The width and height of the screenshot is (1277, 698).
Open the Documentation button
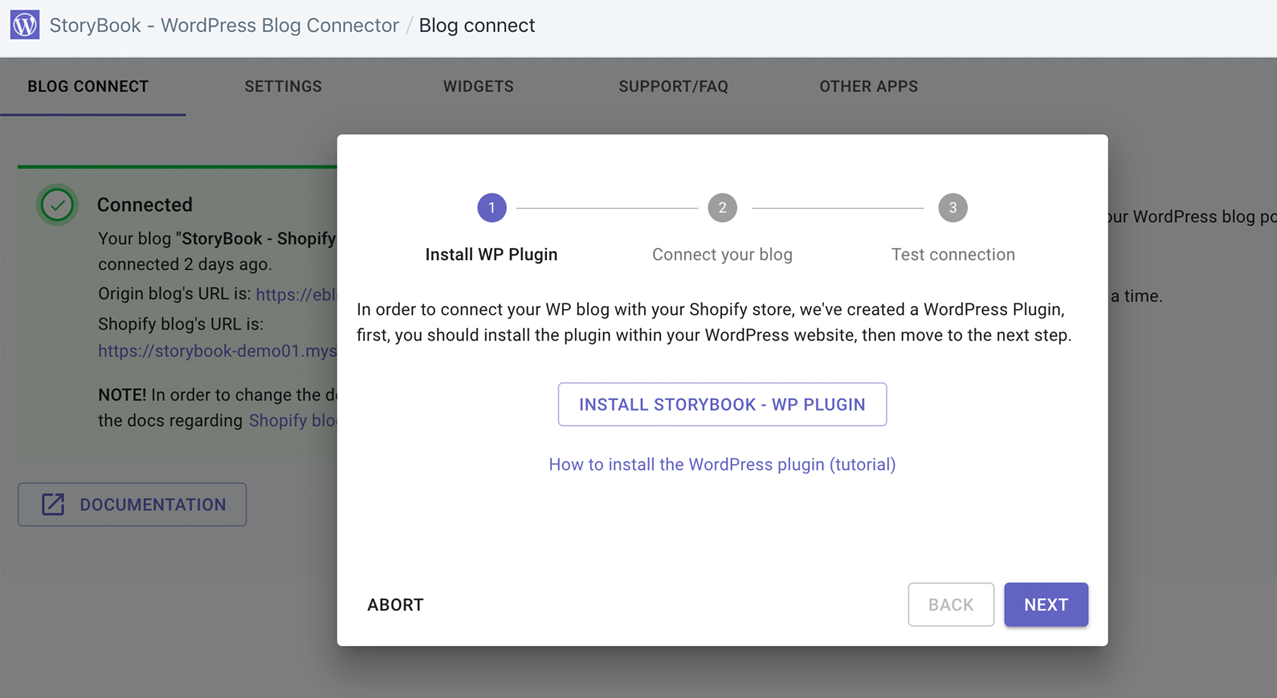132,505
